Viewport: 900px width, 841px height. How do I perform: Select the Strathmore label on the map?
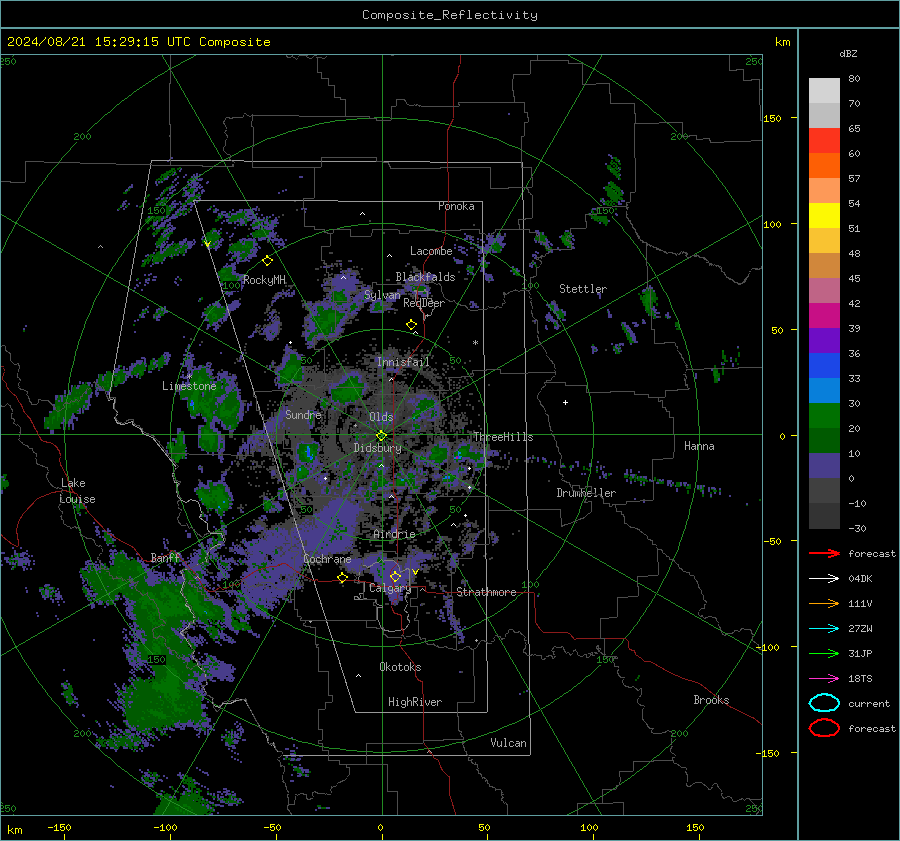(x=486, y=592)
